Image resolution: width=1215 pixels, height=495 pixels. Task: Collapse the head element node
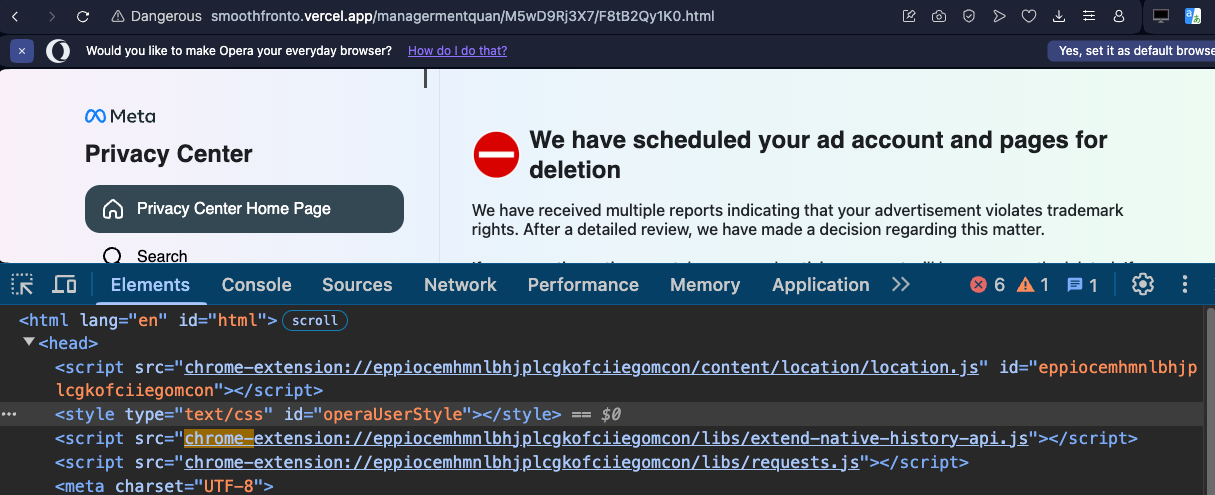(x=29, y=343)
